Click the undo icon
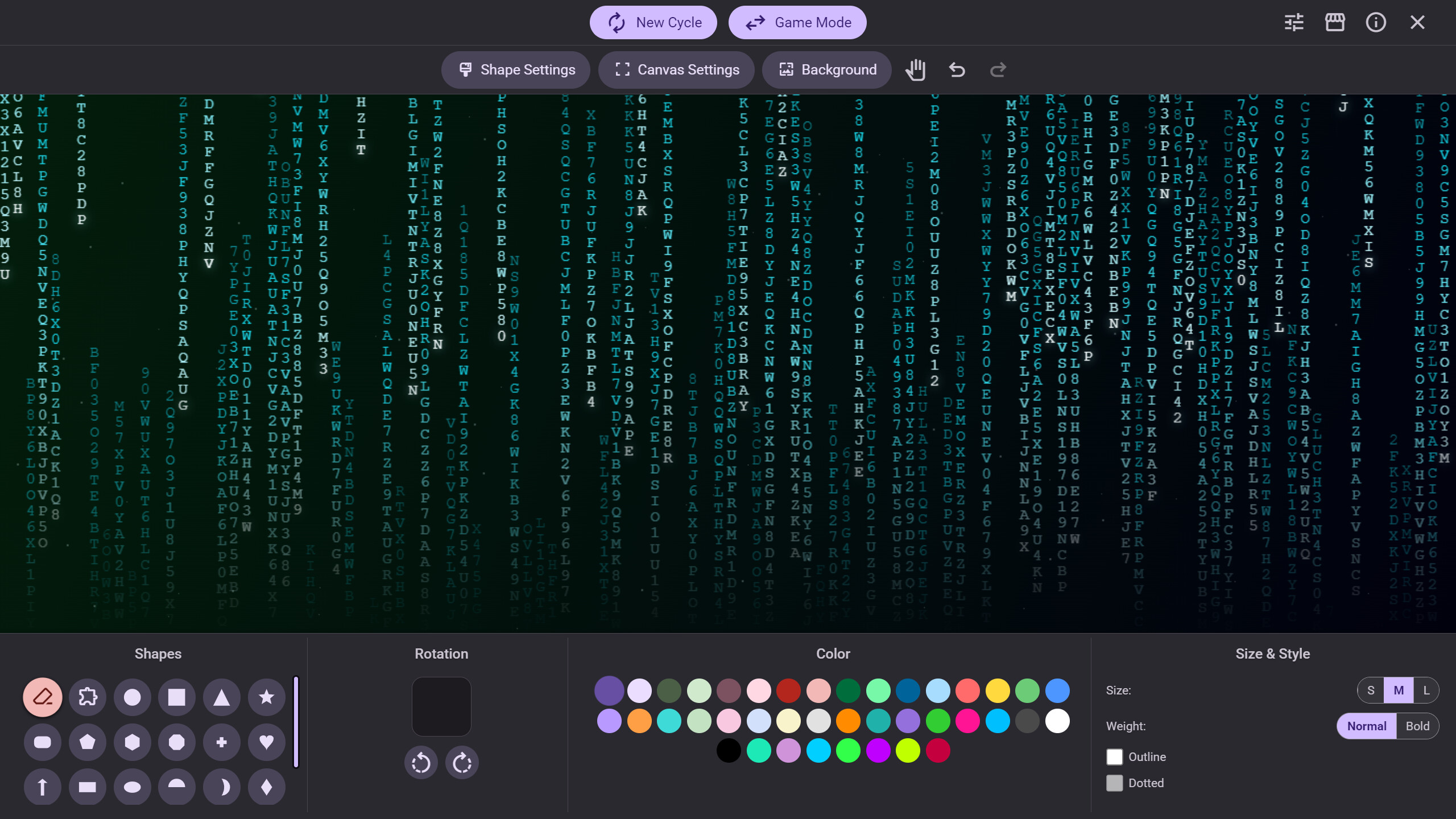 956,69
